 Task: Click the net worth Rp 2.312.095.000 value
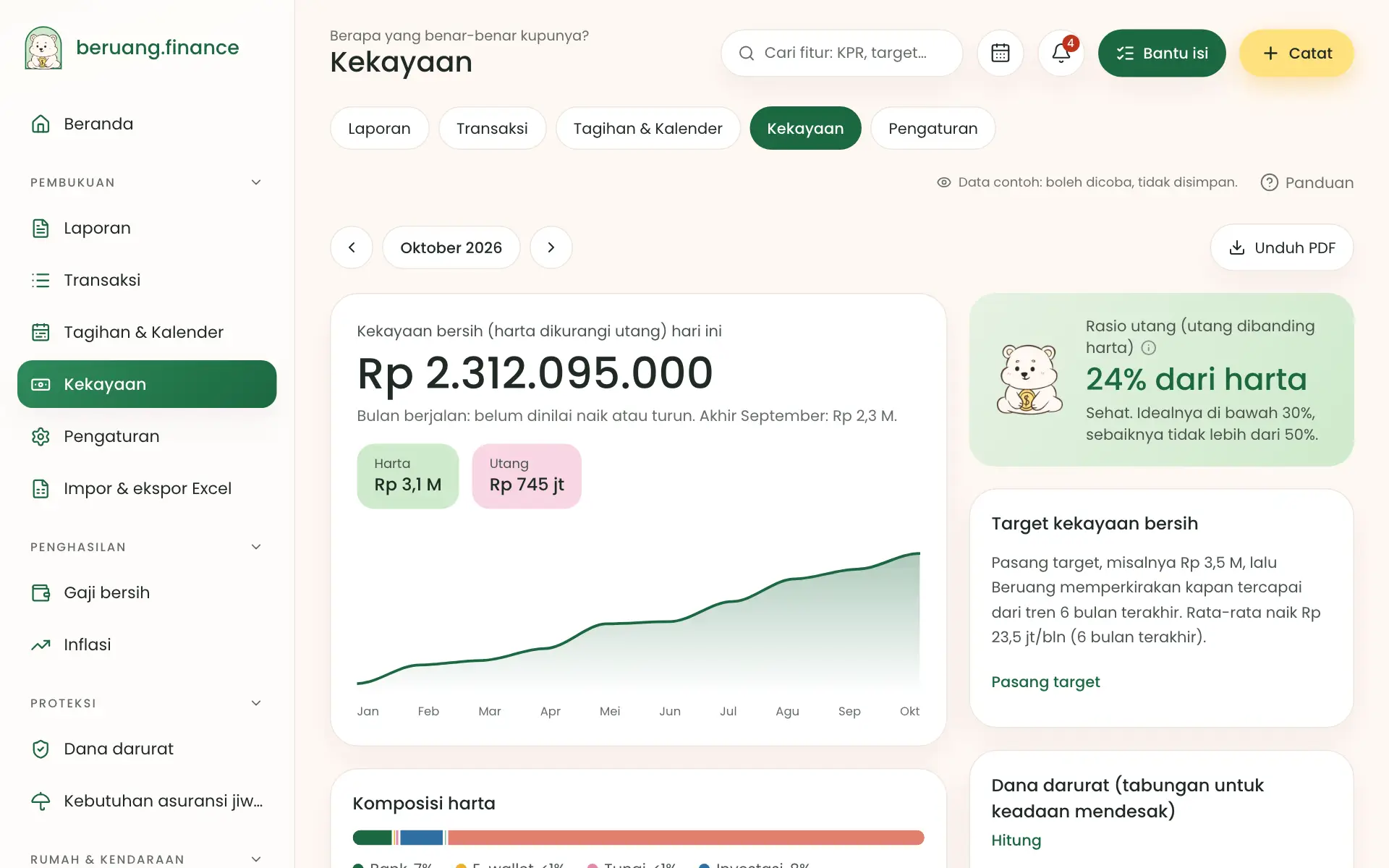coord(535,373)
